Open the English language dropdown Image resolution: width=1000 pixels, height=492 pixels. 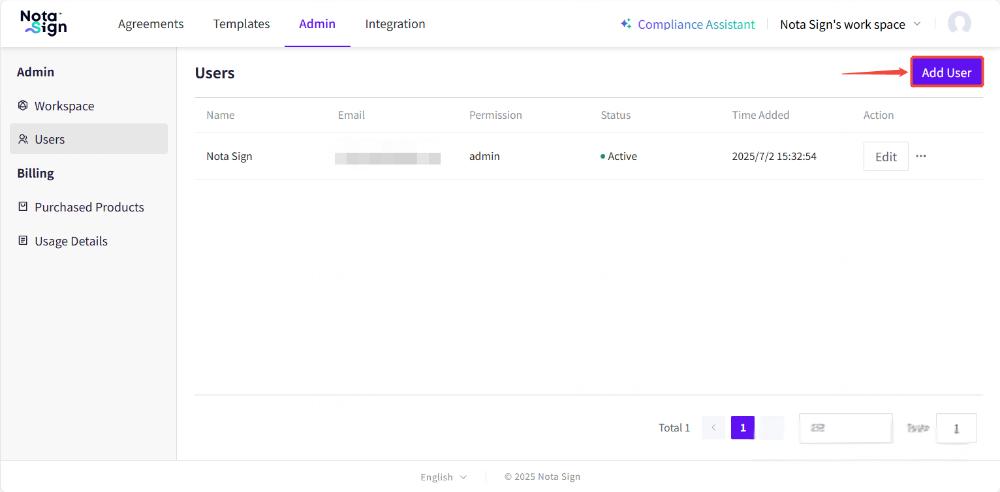click(x=443, y=477)
